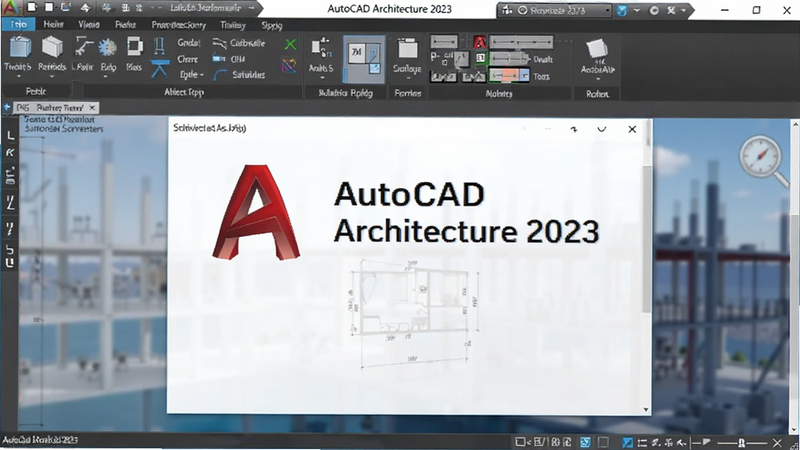
Task: Click the multicolored square icon below green X
Action: [x=289, y=65]
